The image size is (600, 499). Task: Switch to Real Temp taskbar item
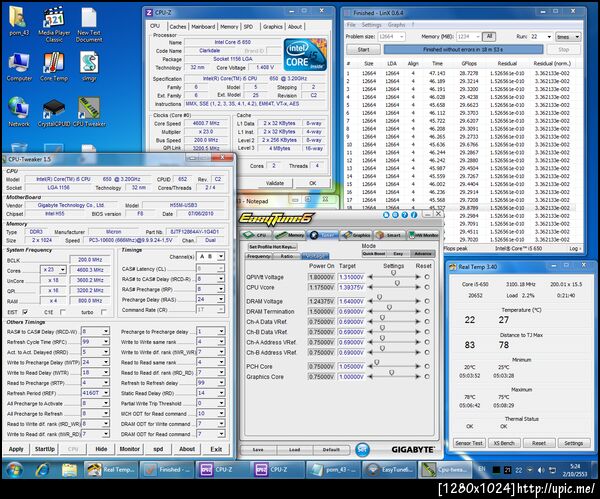click(111, 470)
